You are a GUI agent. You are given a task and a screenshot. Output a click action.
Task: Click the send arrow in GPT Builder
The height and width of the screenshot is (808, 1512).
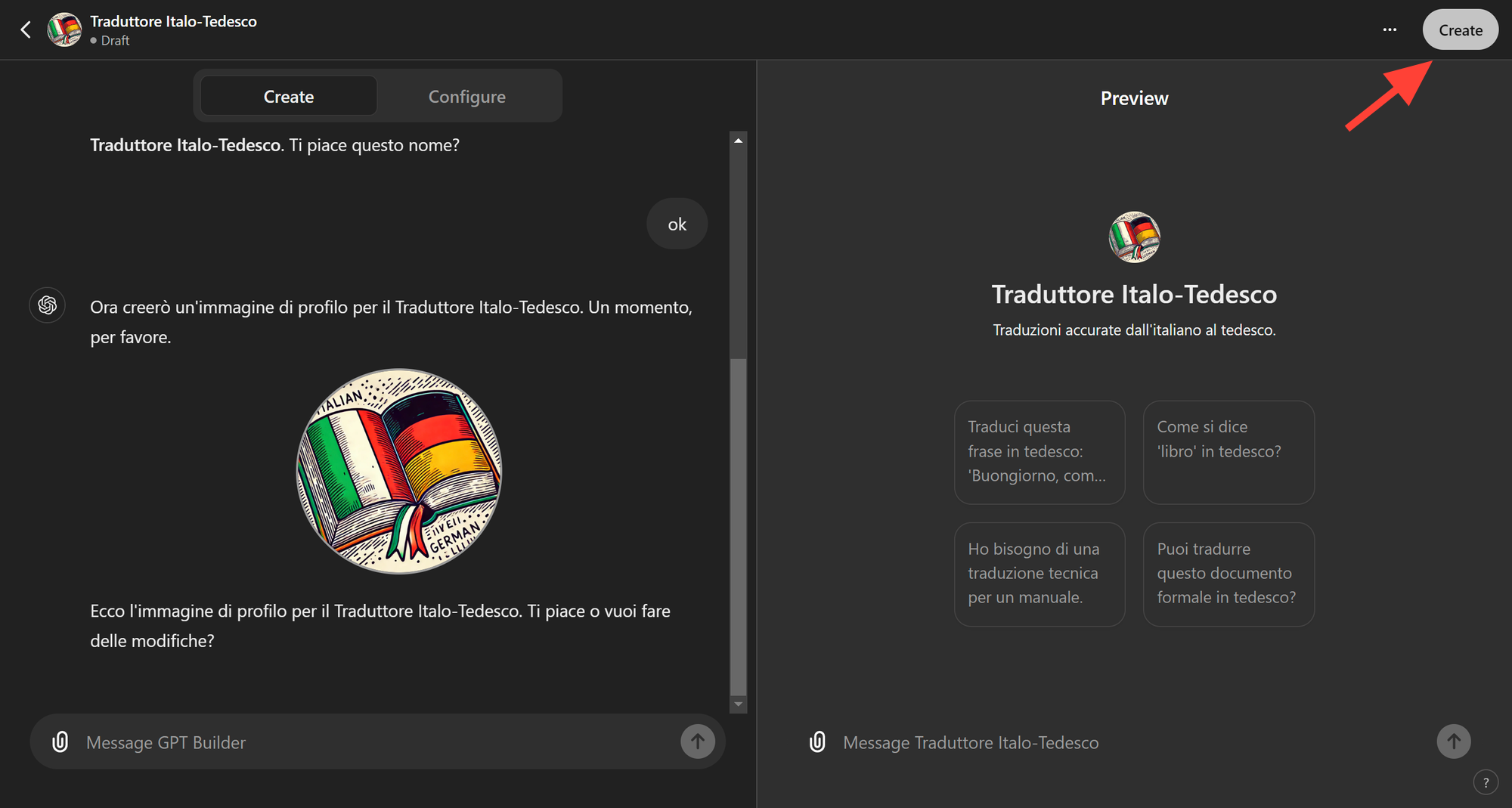click(x=697, y=741)
